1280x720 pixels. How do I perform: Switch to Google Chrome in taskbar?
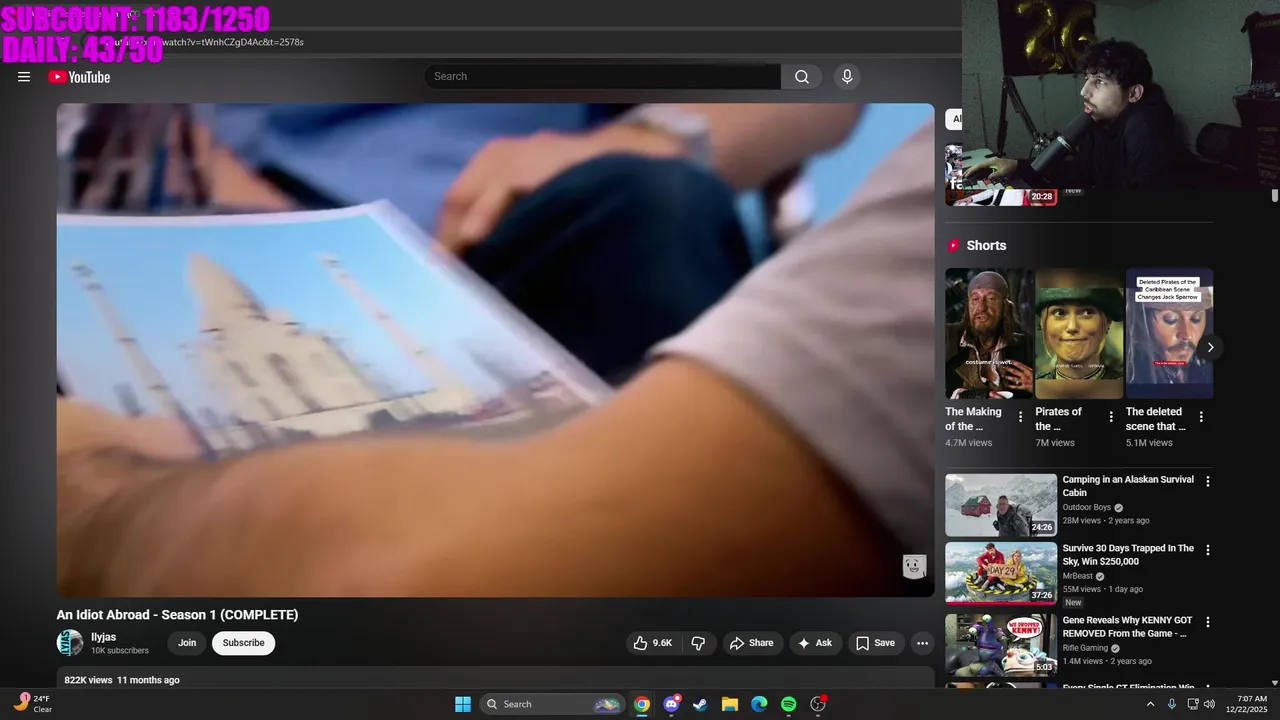click(642, 704)
